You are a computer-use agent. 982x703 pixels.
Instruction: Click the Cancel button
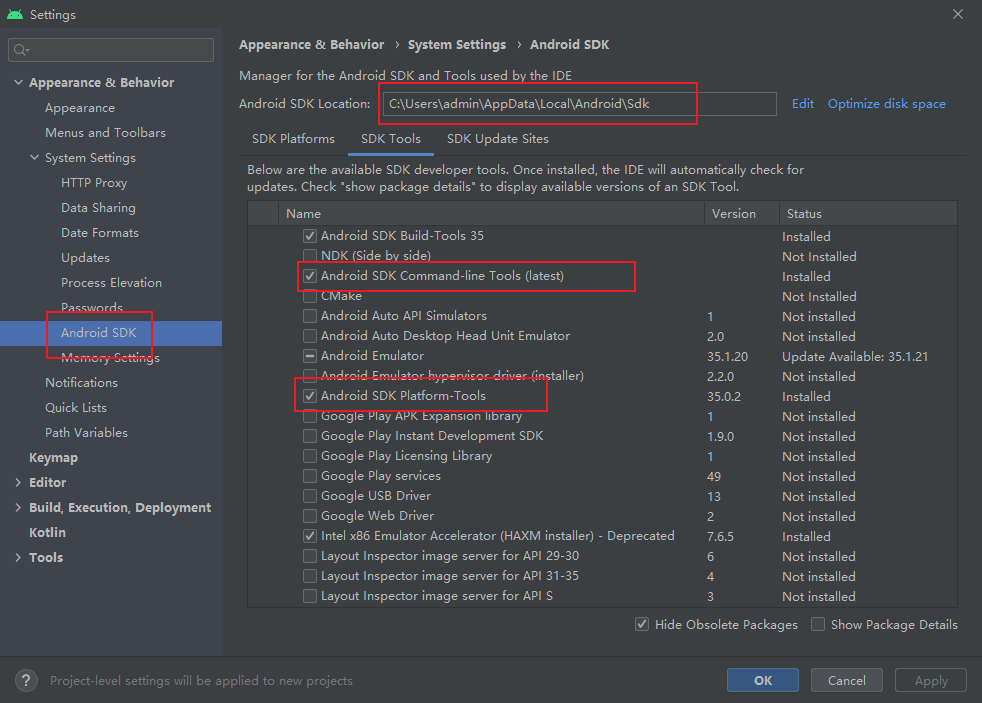coord(847,680)
